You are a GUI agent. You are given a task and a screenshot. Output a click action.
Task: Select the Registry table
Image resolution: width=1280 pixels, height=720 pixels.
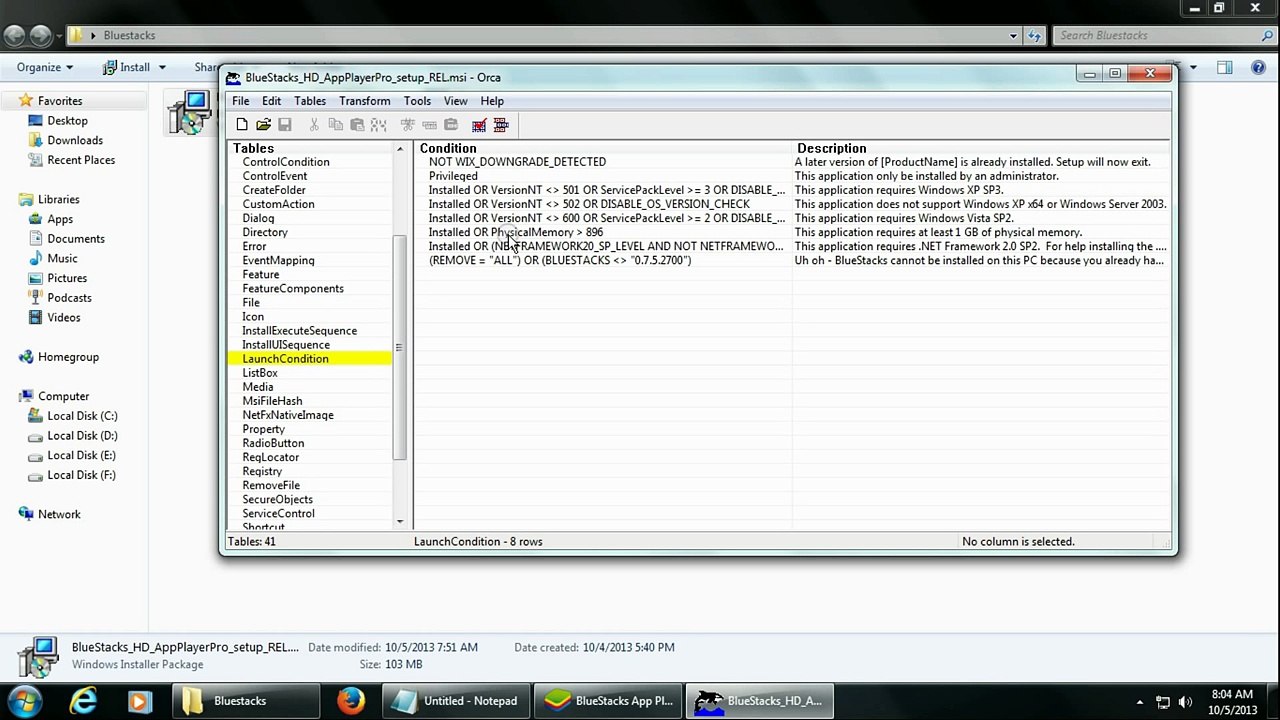point(262,471)
